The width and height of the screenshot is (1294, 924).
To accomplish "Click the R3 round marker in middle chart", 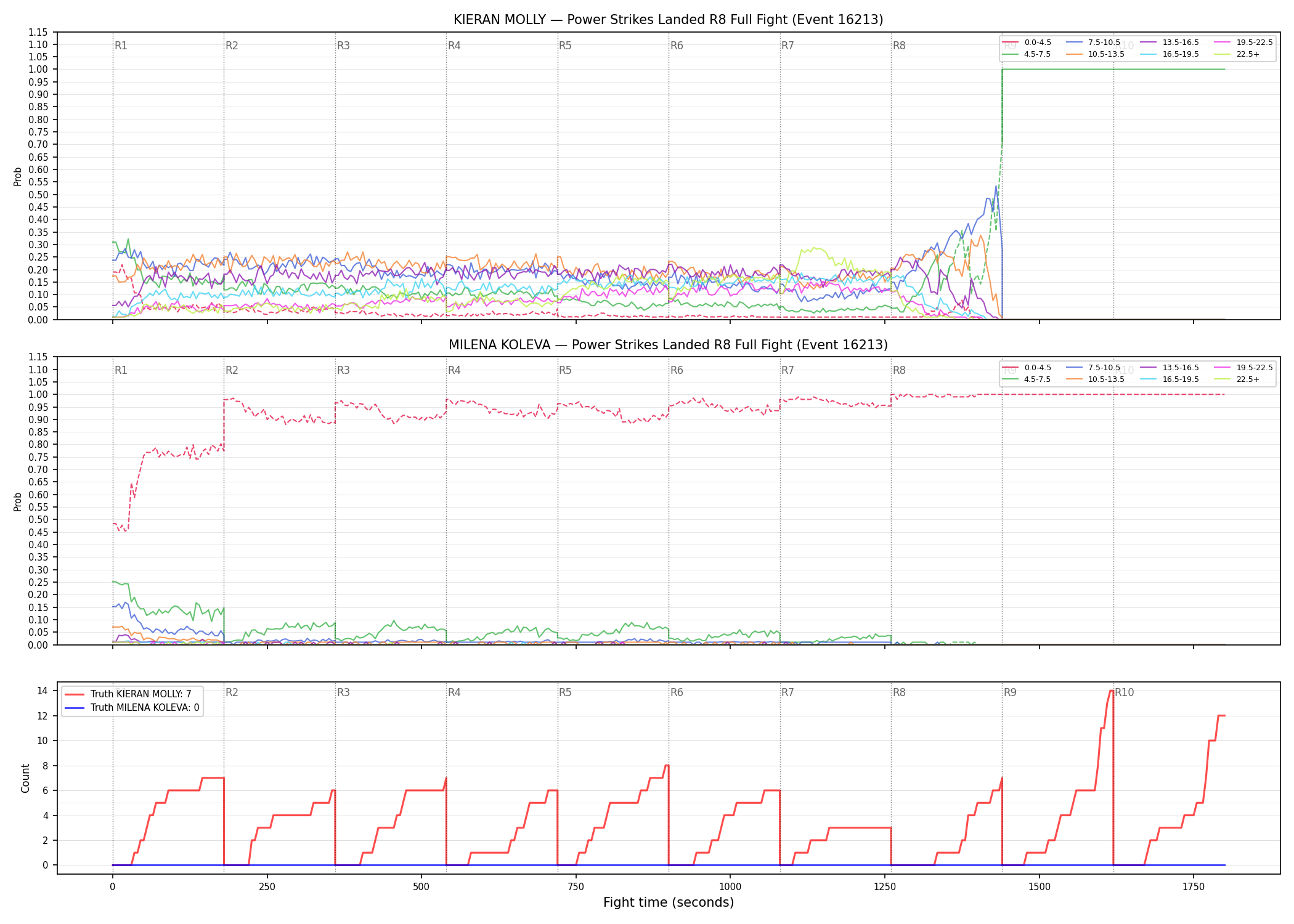I will [x=343, y=370].
